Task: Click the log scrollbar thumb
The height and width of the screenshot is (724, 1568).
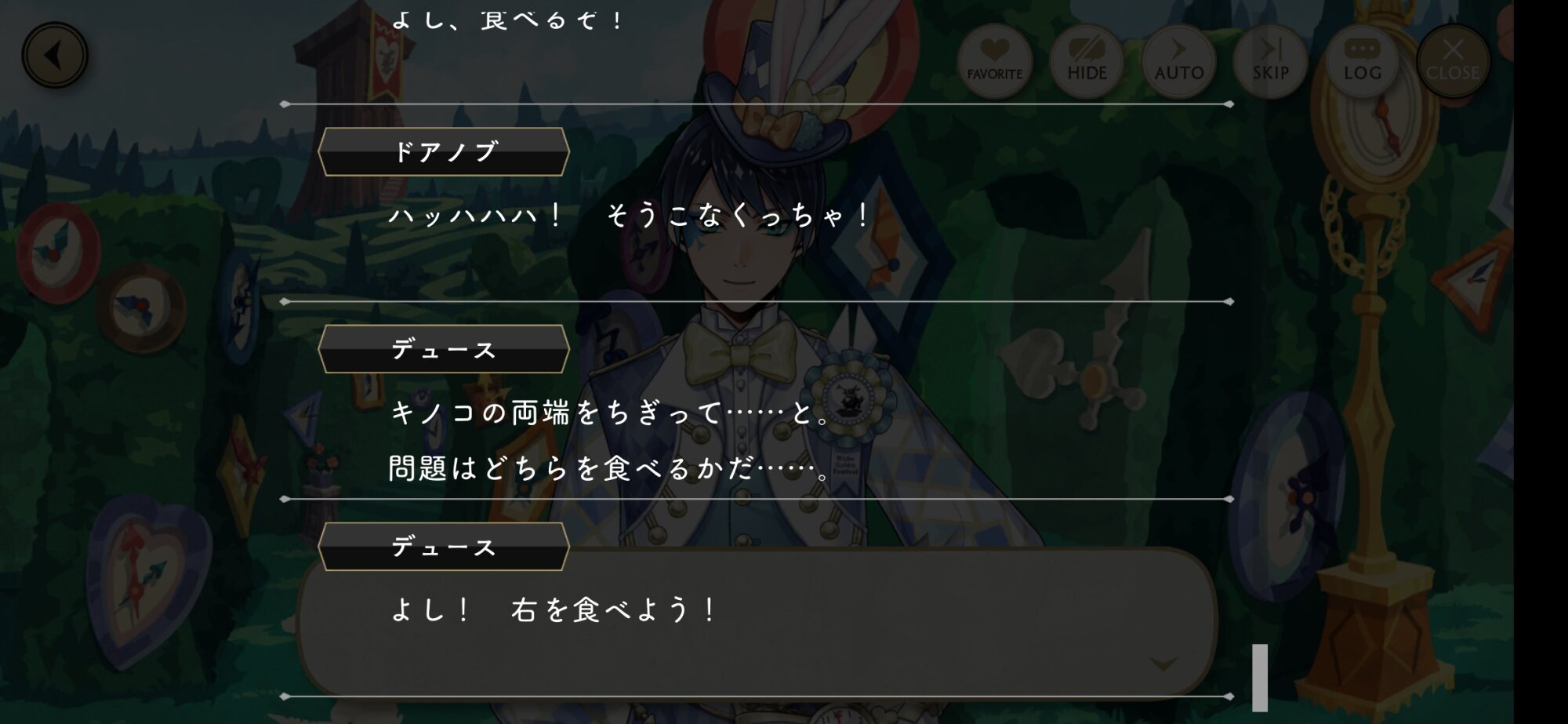Action: (1260, 678)
